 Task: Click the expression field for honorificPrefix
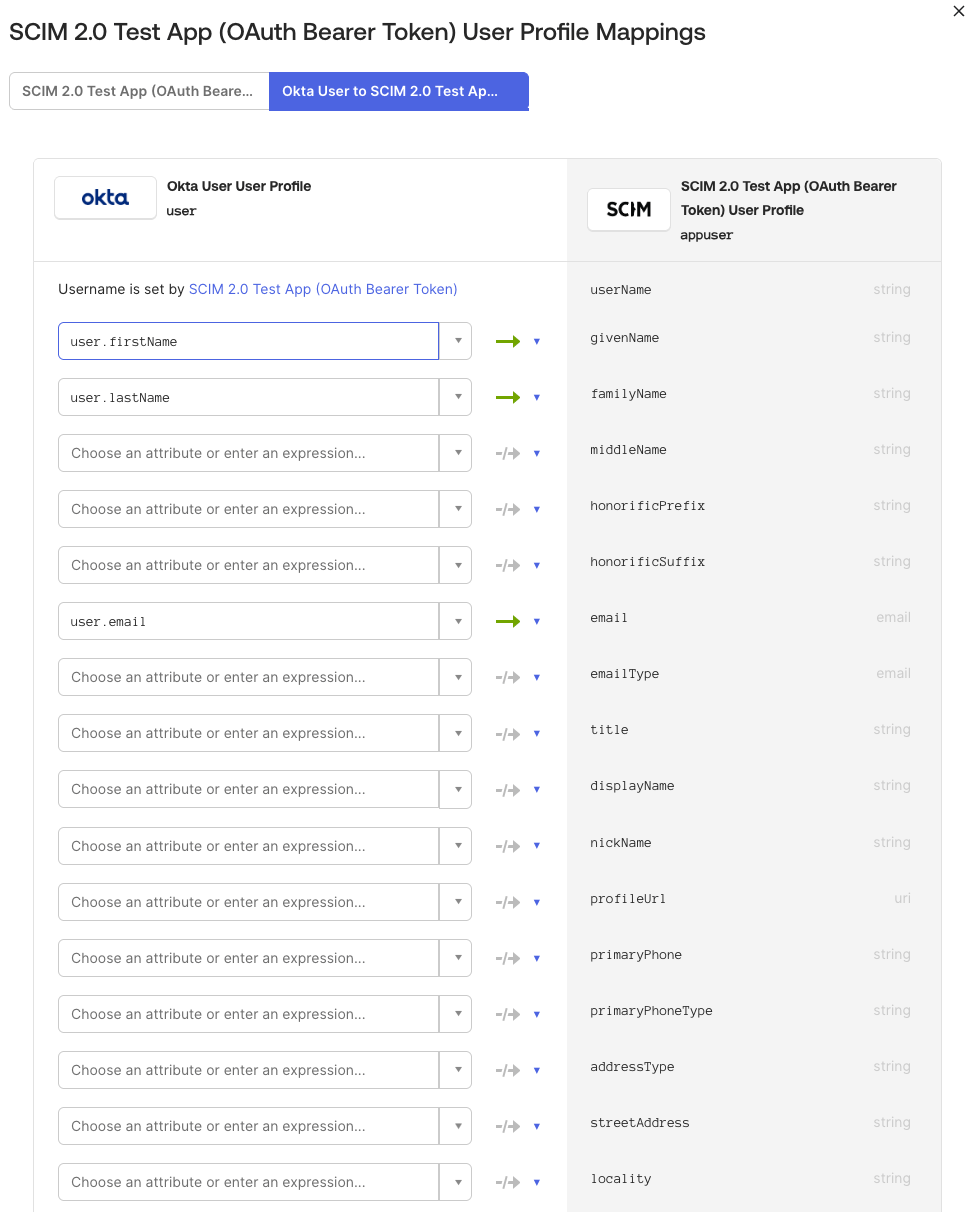249,509
